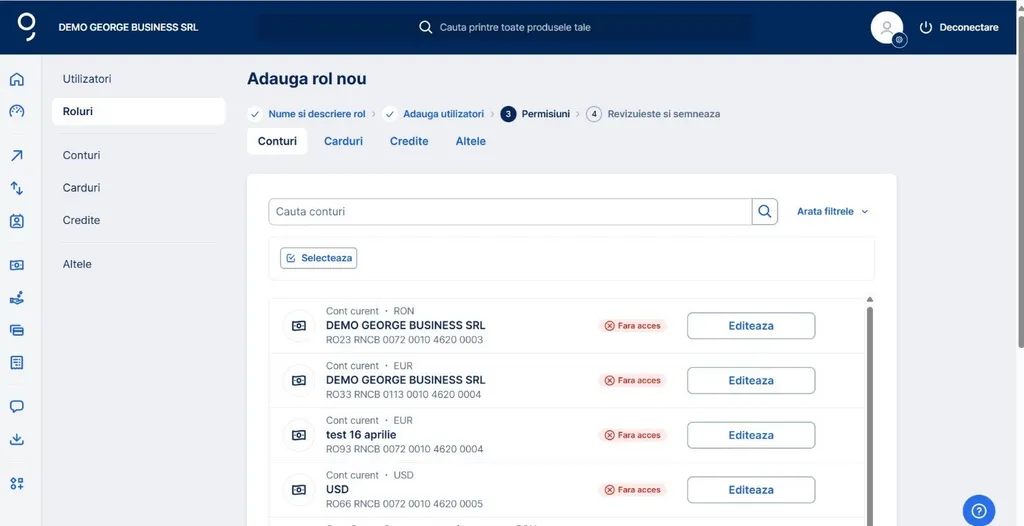Switch to the Carduri permissions tab
Image resolution: width=1024 pixels, height=526 pixels.
(343, 141)
